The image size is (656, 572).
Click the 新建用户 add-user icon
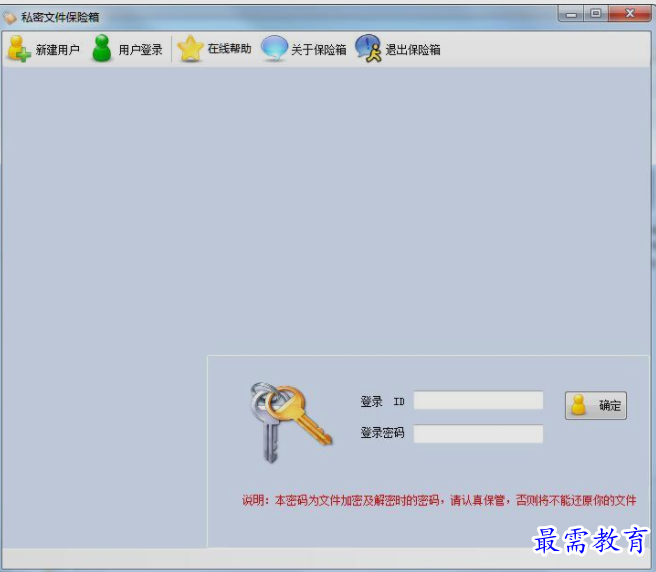18,49
